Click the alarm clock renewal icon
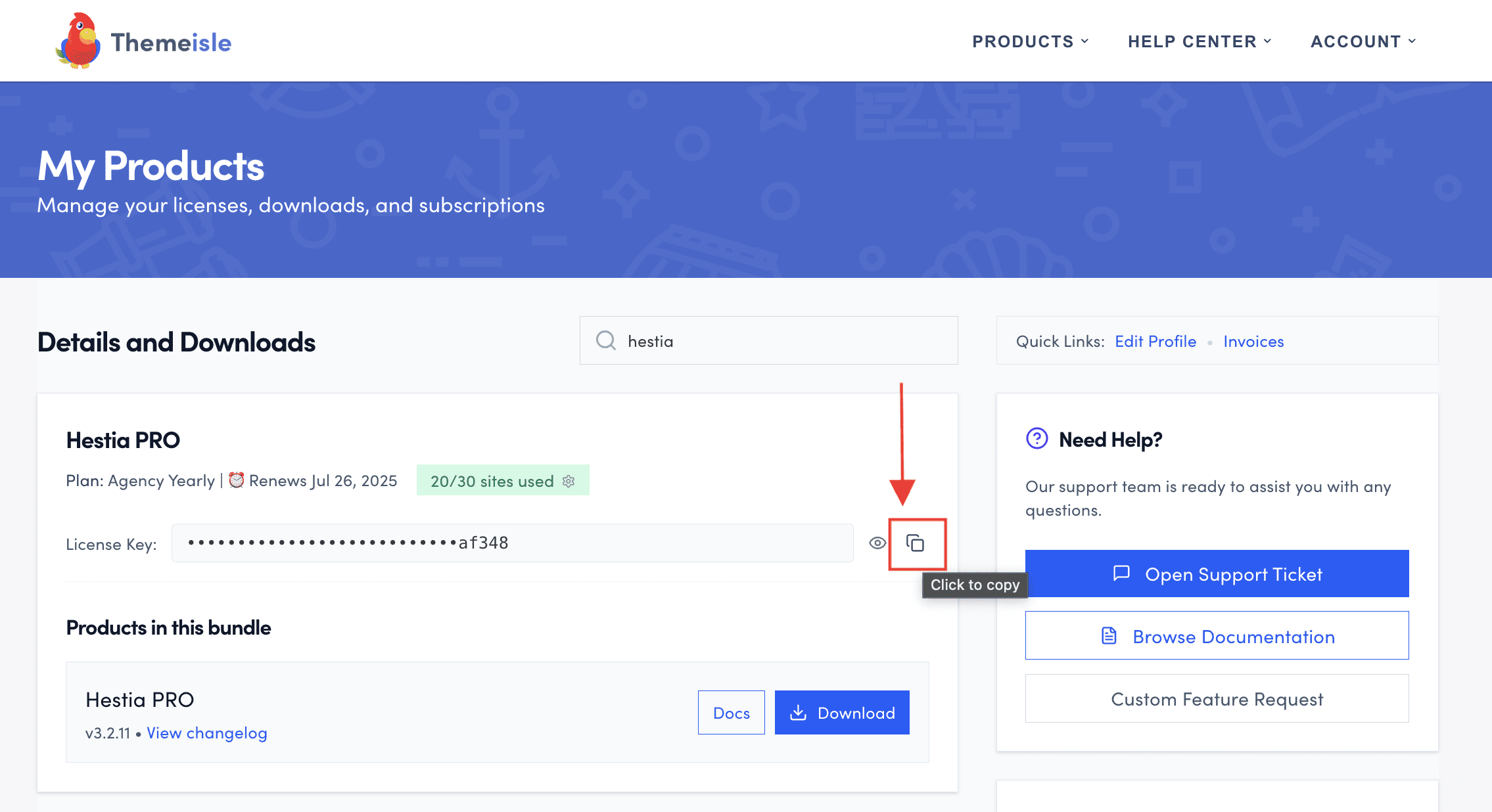1492x812 pixels. (236, 480)
